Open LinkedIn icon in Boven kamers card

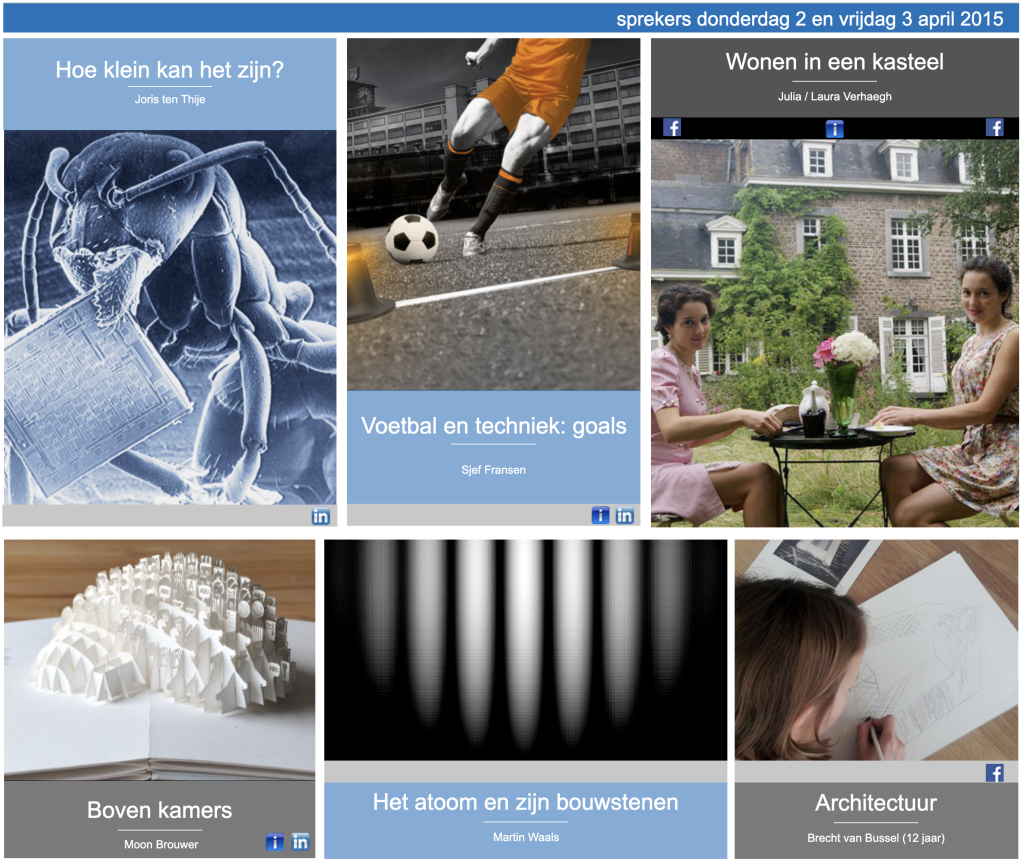(x=300, y=842)
